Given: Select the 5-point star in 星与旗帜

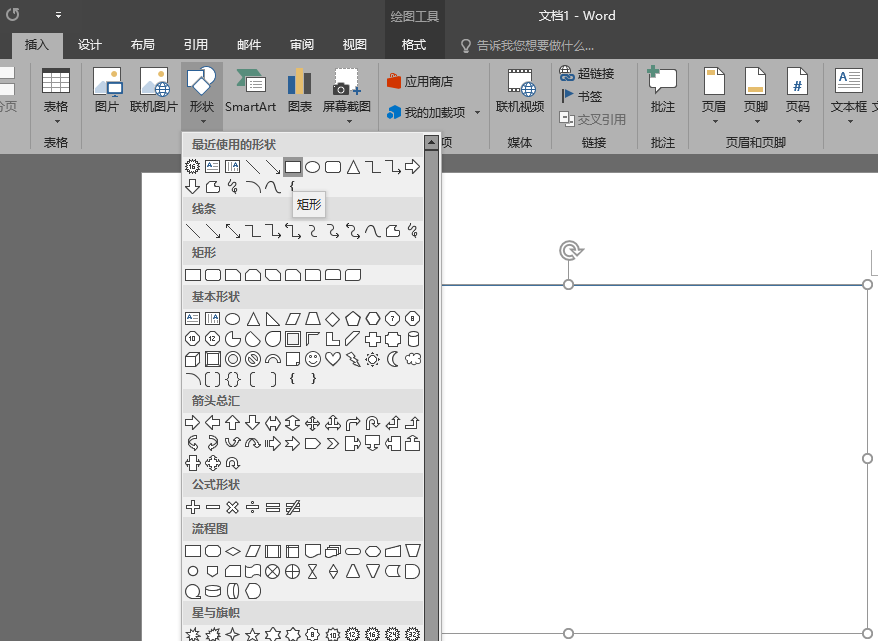Looking at the screenshot, I should 253,634.
